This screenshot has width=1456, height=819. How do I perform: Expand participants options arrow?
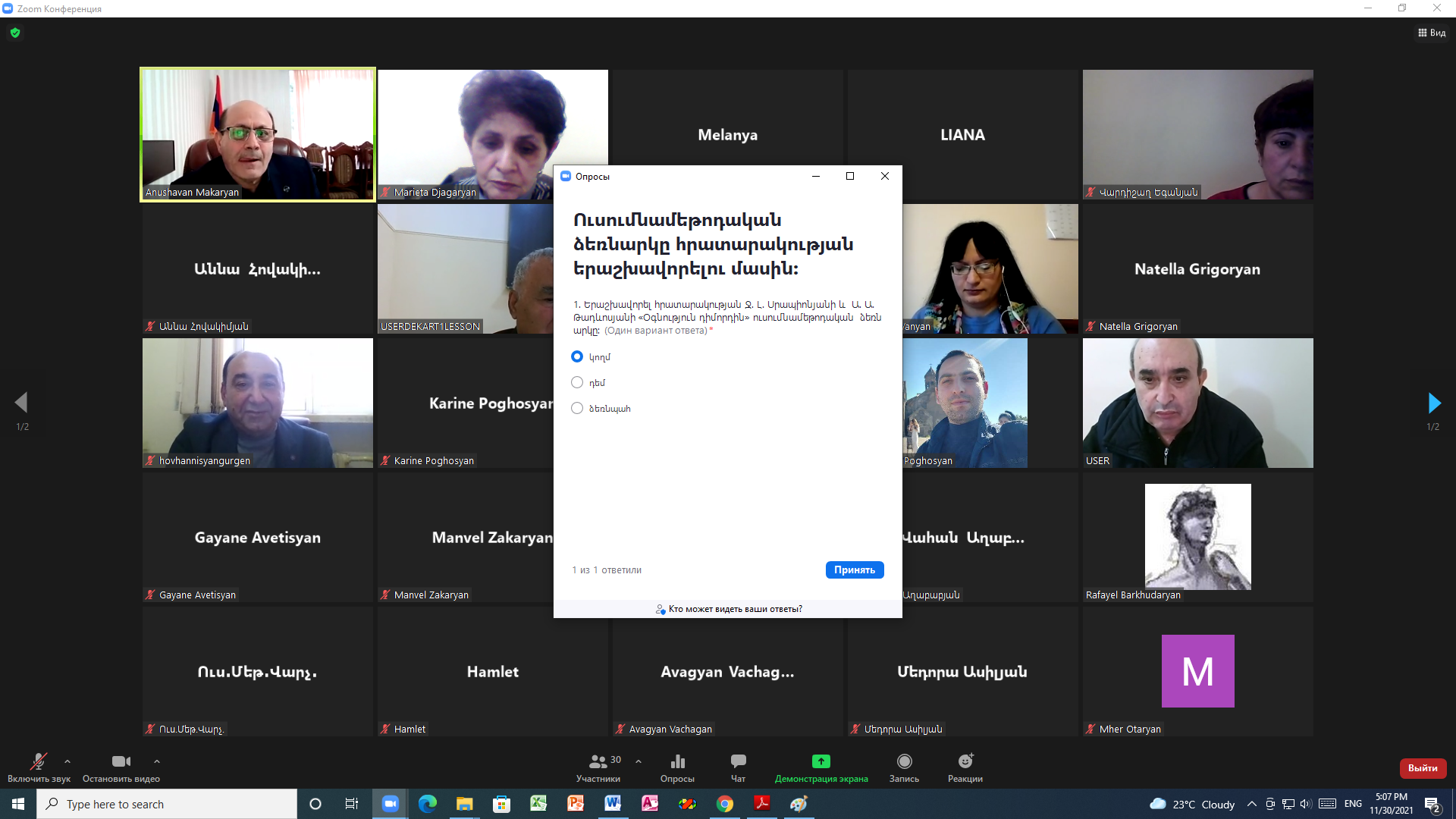click(639, 761)
